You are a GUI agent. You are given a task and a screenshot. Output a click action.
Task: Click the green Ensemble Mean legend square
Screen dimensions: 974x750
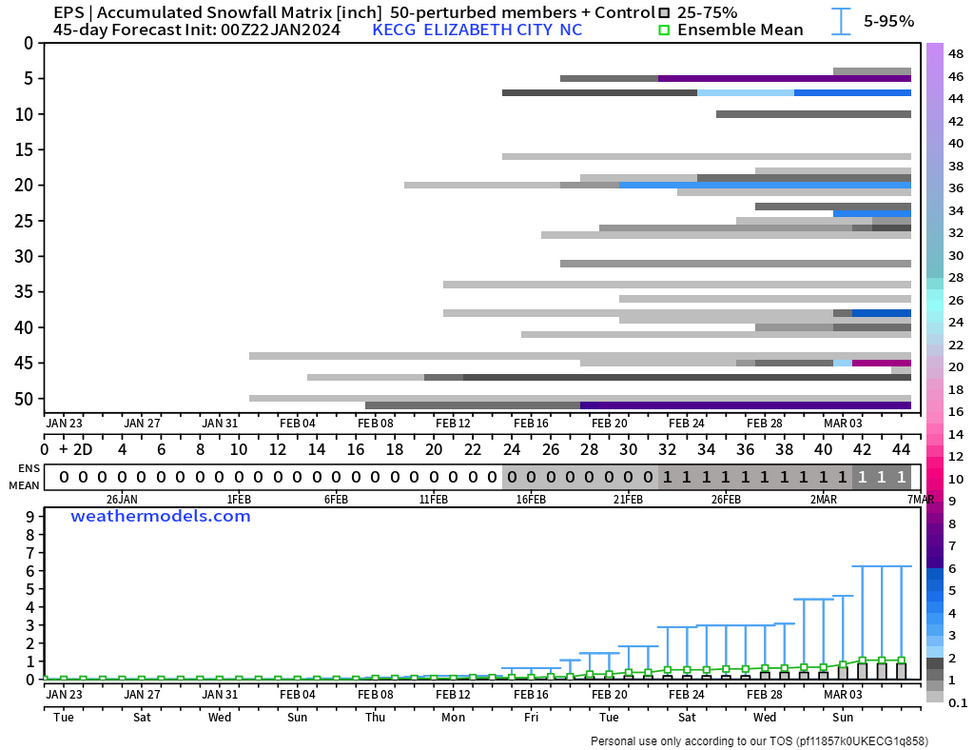click(x=665, y=30)
